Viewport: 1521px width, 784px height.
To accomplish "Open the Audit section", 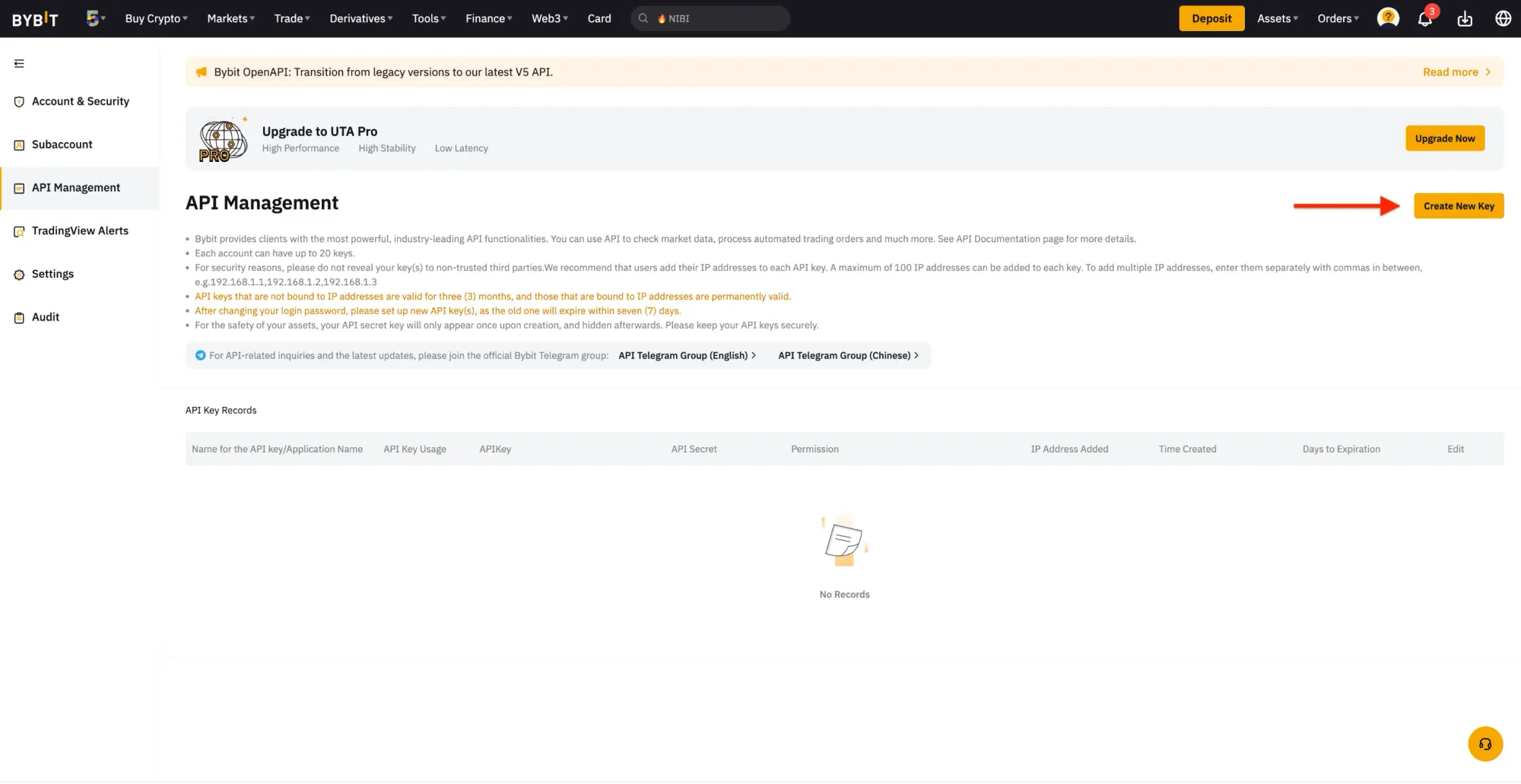I will click(x=80, y=318).
